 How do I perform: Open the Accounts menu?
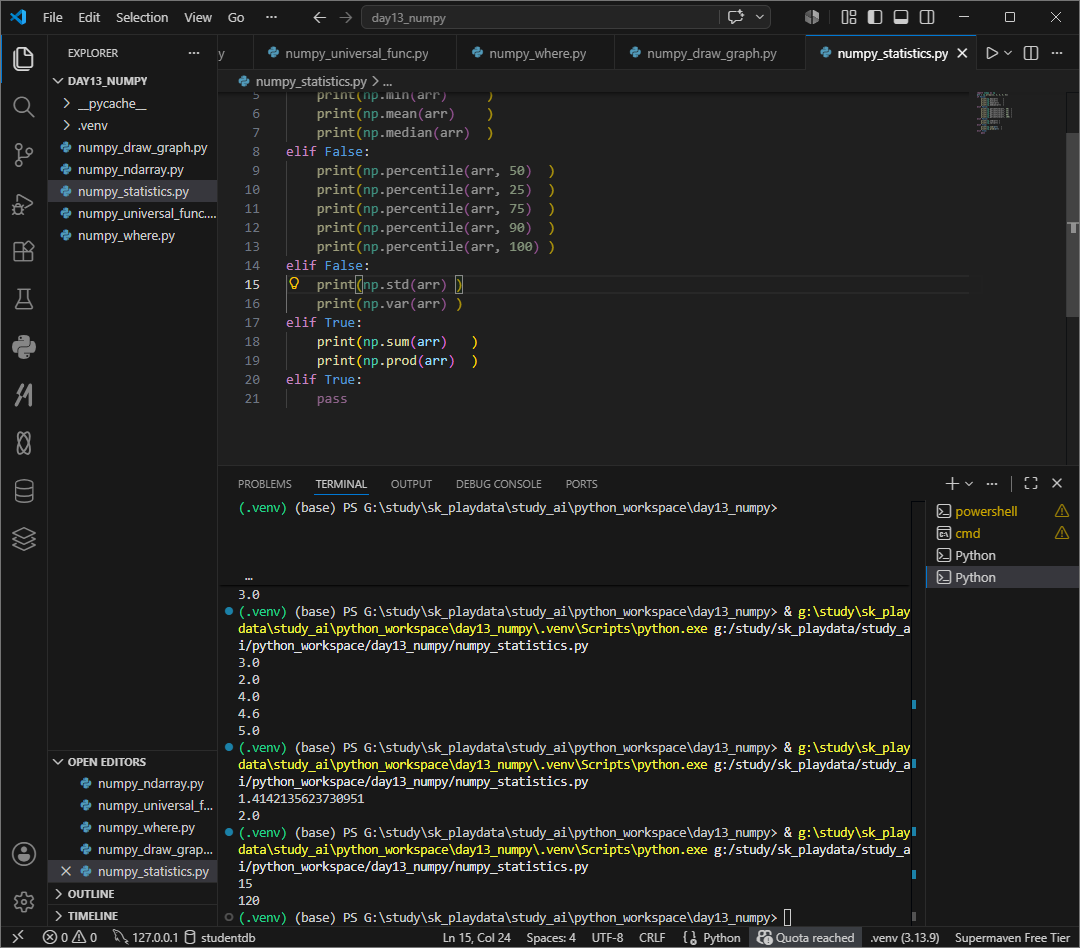[x=23, y=854]
